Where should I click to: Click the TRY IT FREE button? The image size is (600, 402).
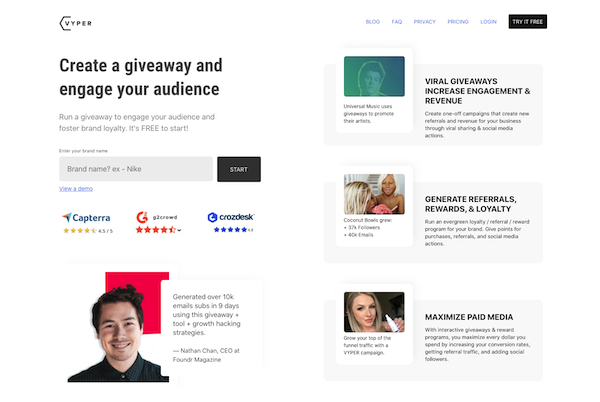(x=528, y=22)
